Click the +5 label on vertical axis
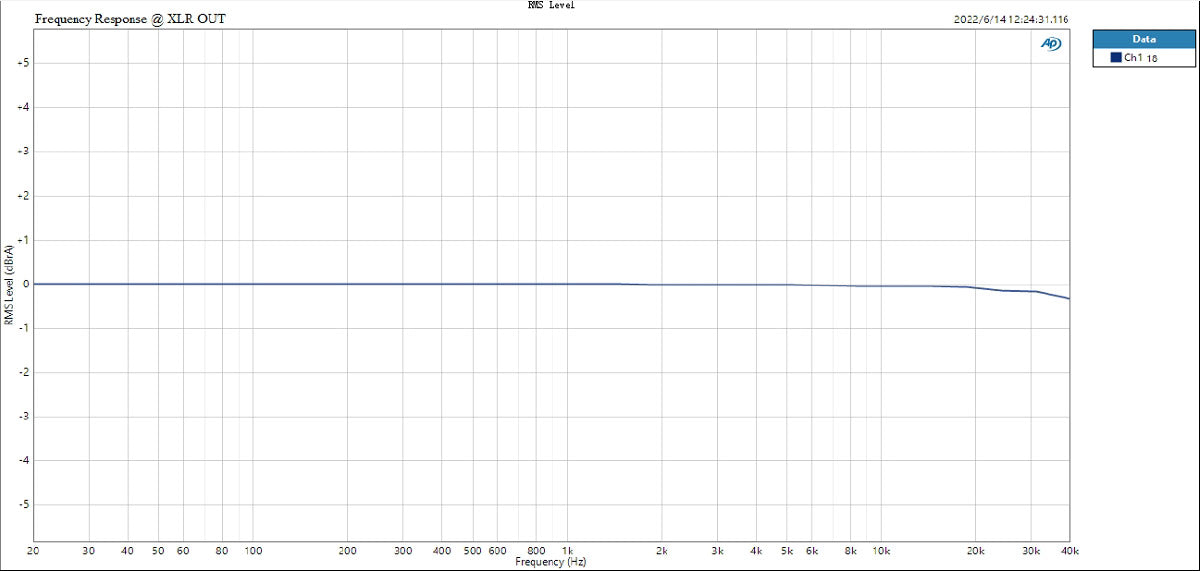This screenshot has width=1200, height=571. (x=22, y=63)
